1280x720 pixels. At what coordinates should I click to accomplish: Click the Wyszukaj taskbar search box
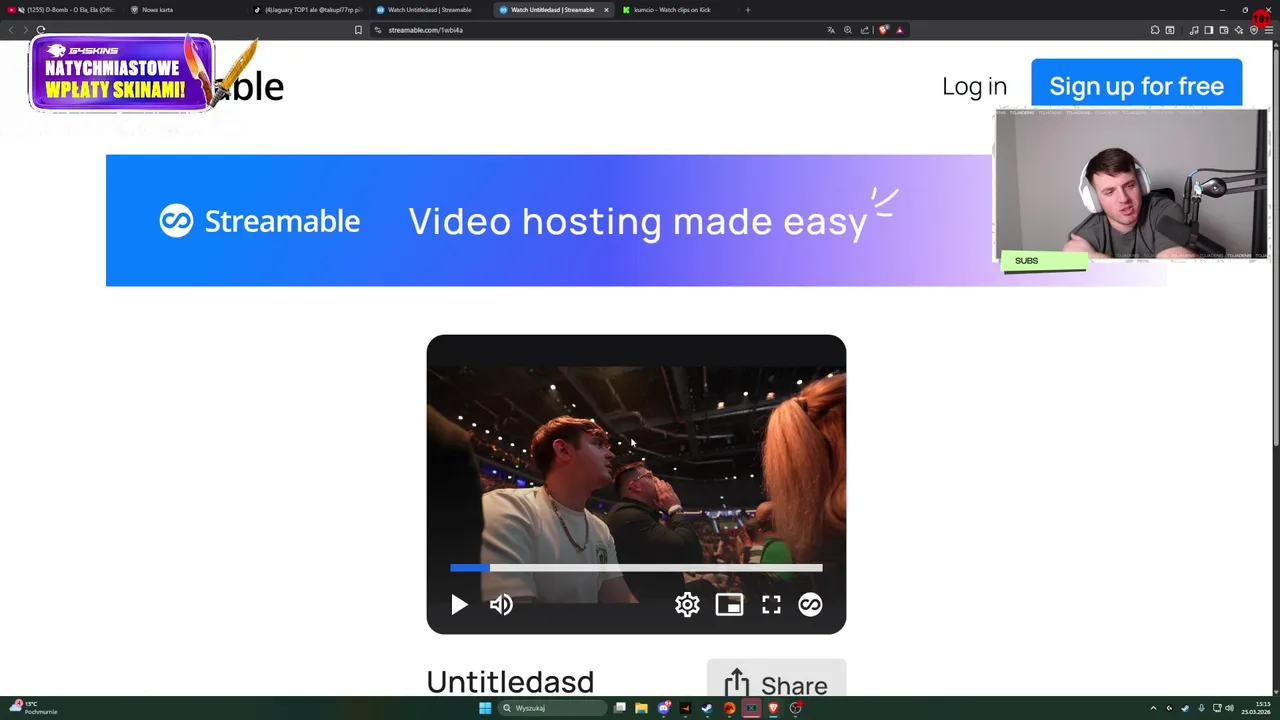(x=552, y=708)
